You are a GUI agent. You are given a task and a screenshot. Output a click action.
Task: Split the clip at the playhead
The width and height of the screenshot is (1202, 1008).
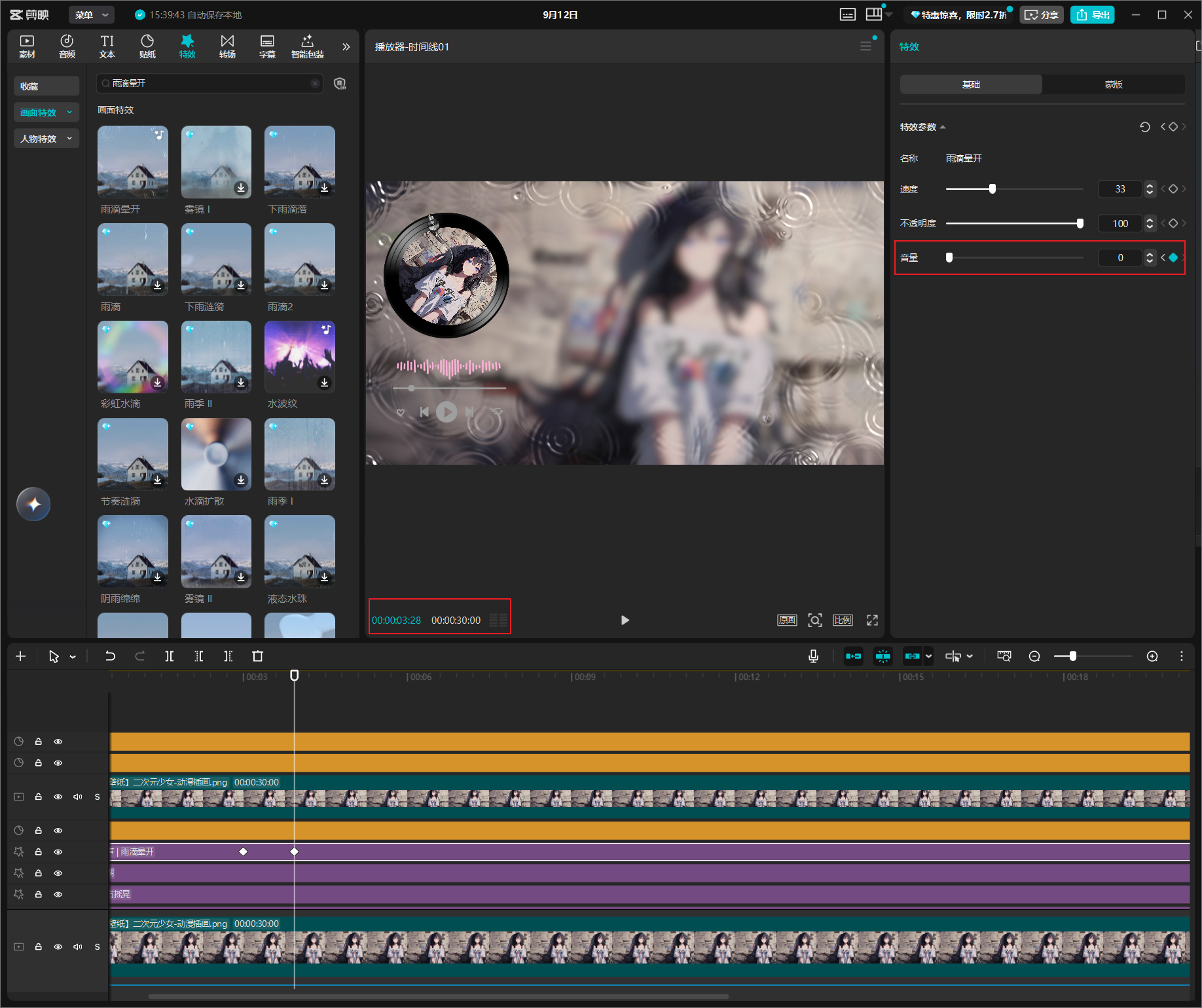tap(169, 656)
